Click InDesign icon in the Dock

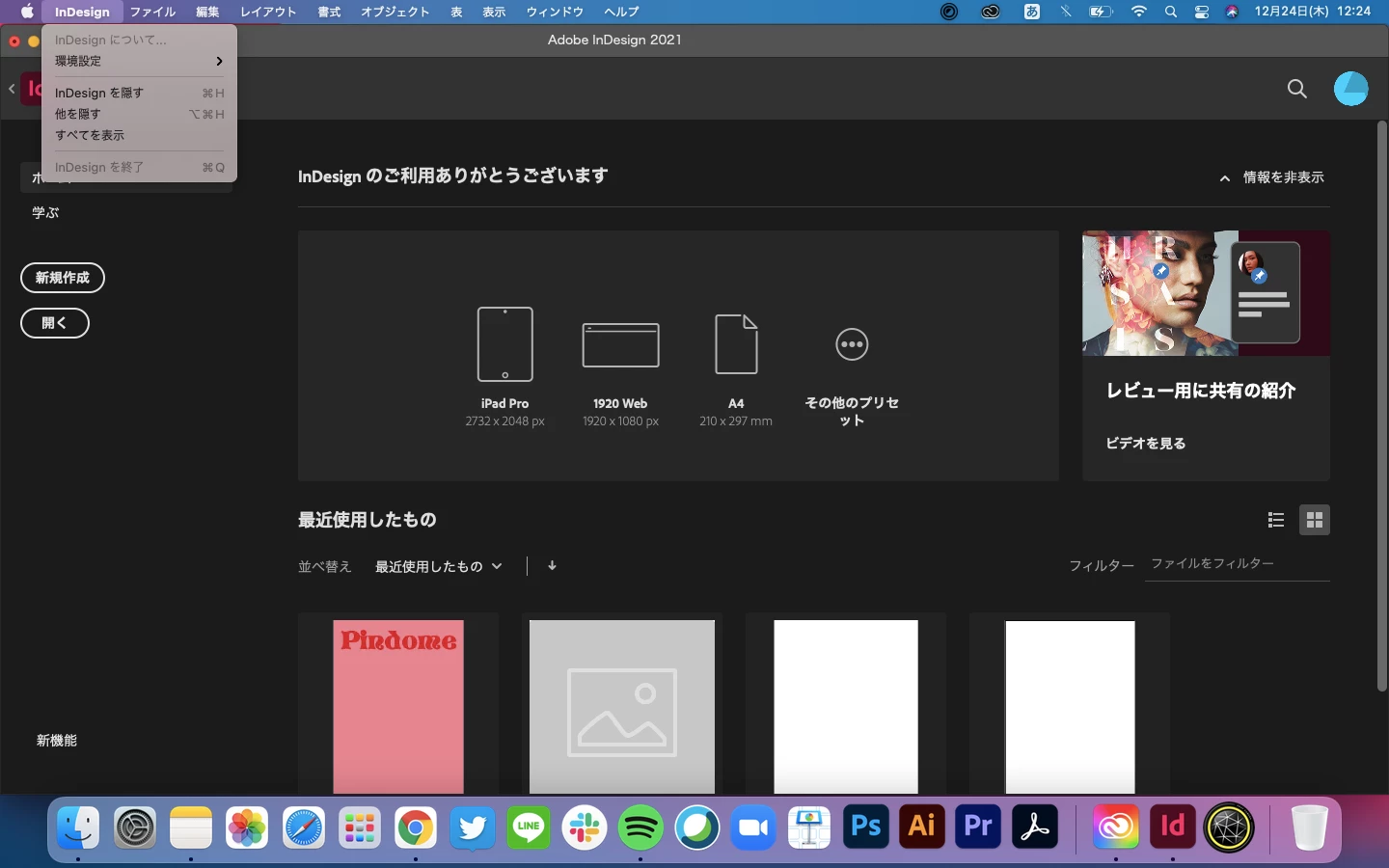click(1172, 827)
